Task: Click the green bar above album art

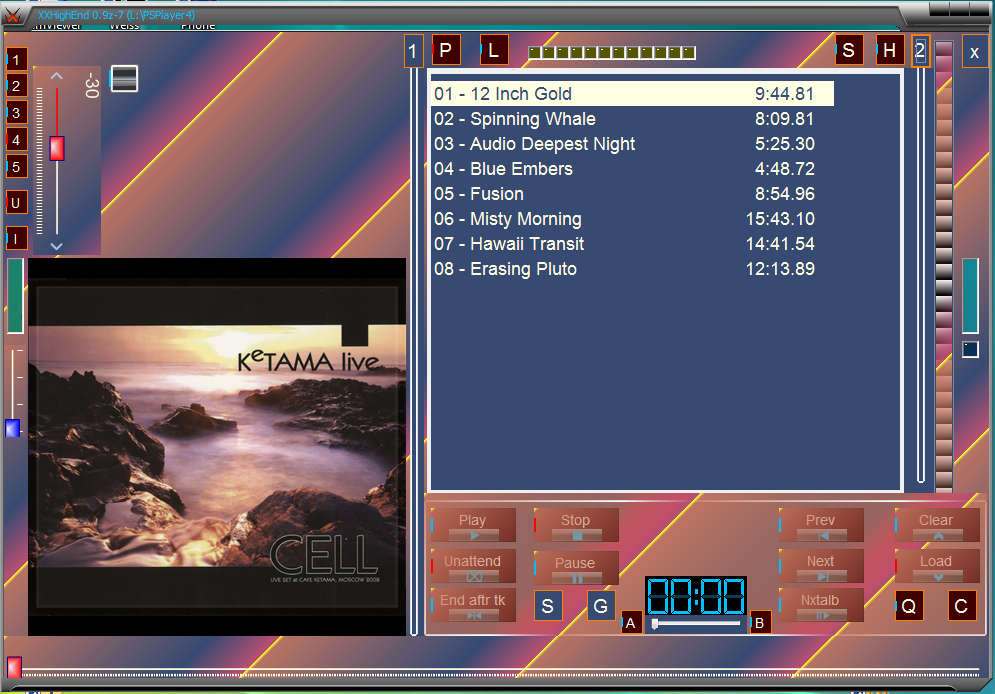Action: tap(15, 296)
